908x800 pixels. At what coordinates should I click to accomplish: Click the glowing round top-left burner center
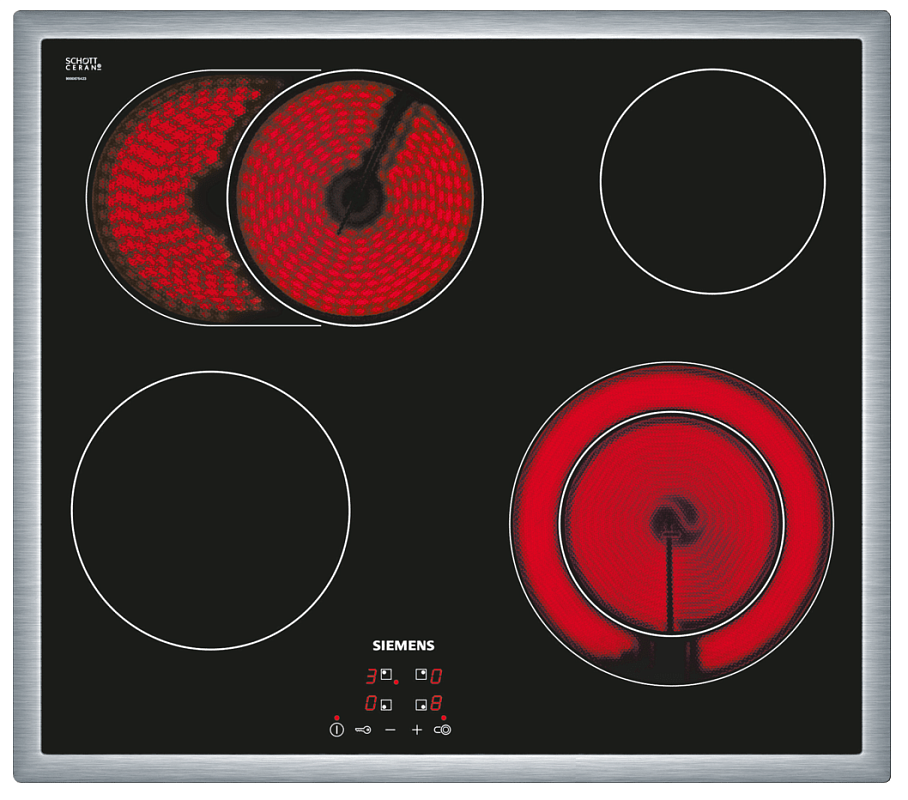coord(354,197)
